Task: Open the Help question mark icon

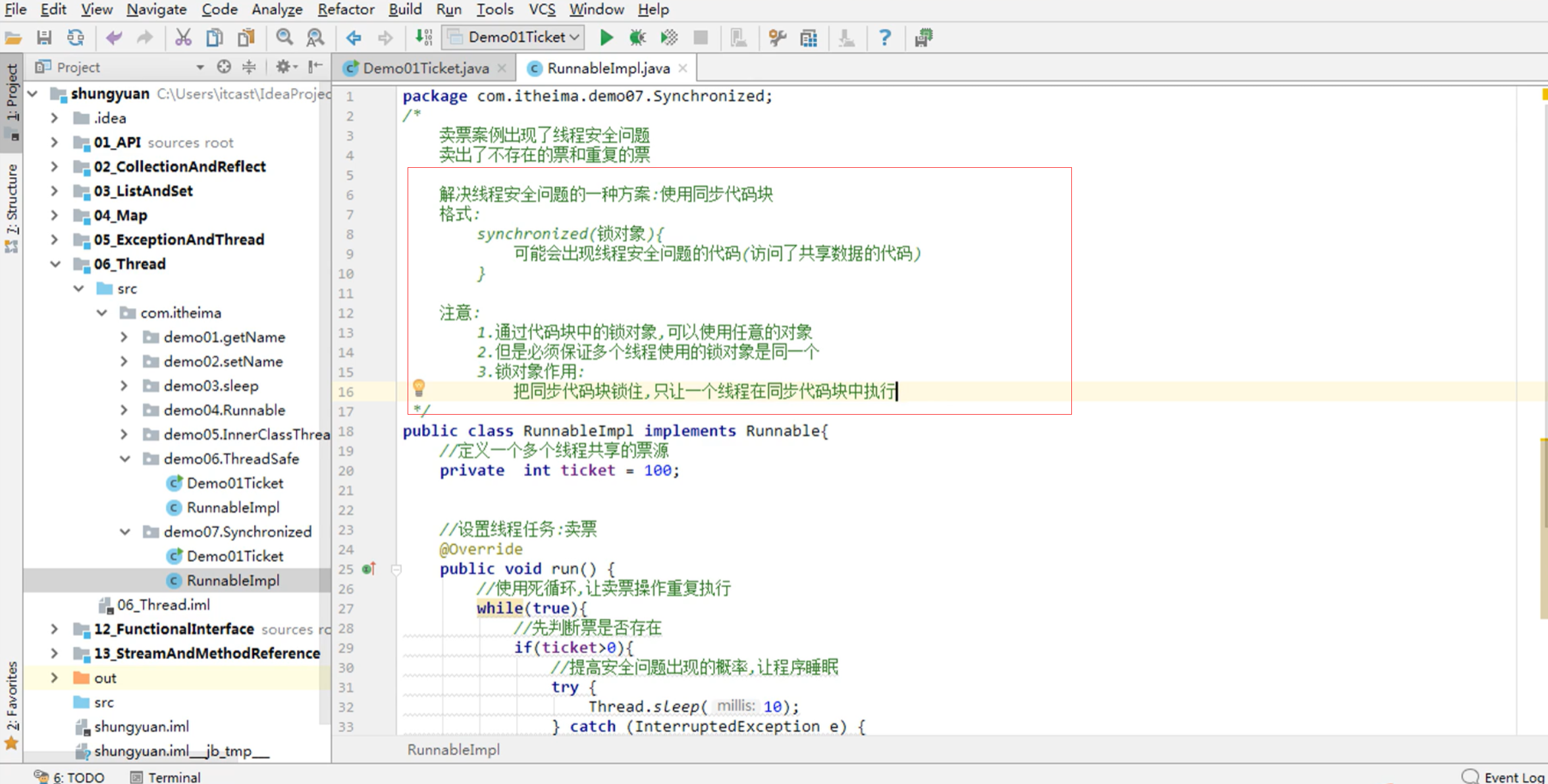Action: (x=884, y=38)
